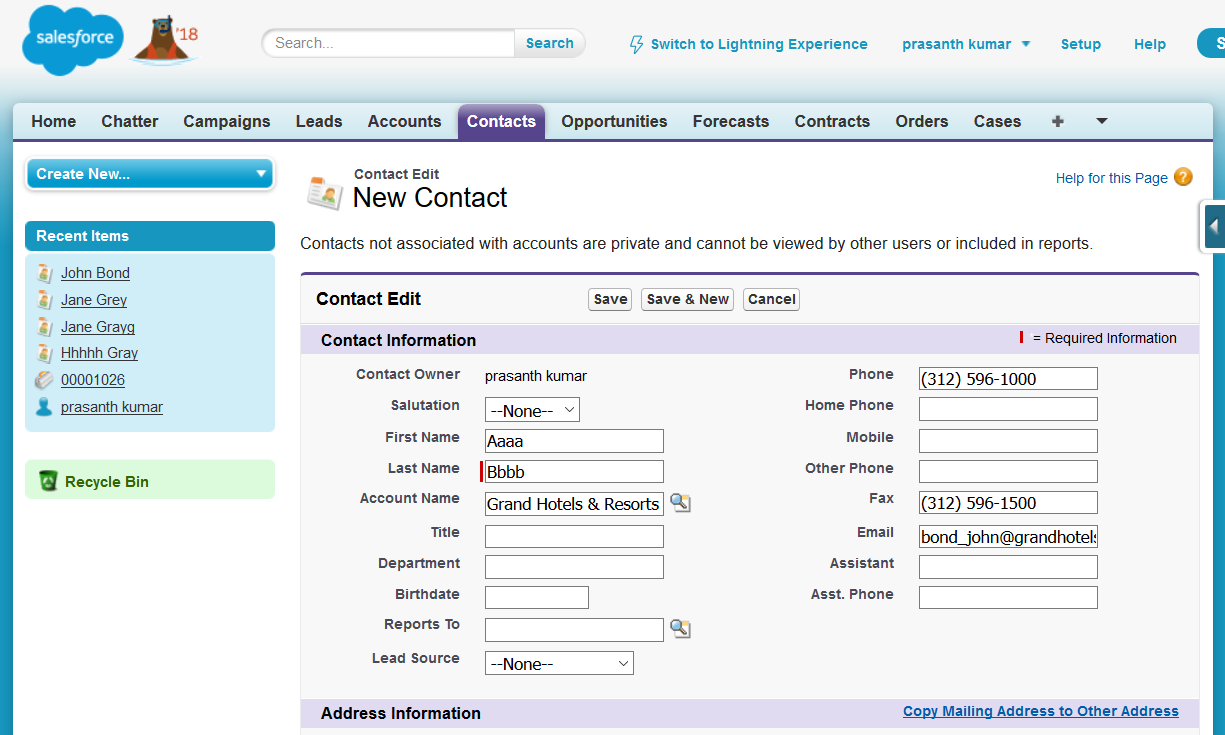
Task: Click the Fax field
Action: pos(1008,503)
